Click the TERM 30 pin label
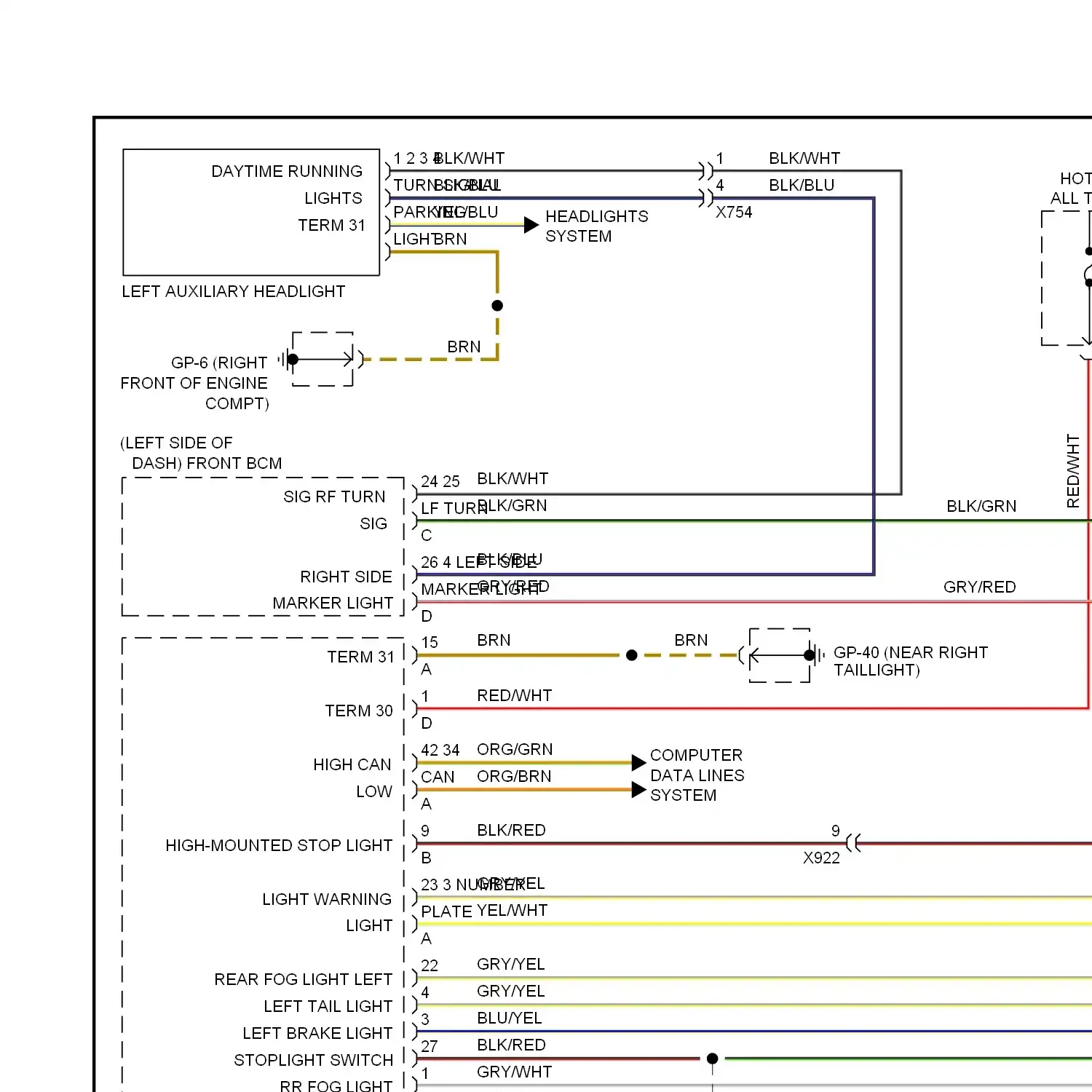 [x=359, y=711]
